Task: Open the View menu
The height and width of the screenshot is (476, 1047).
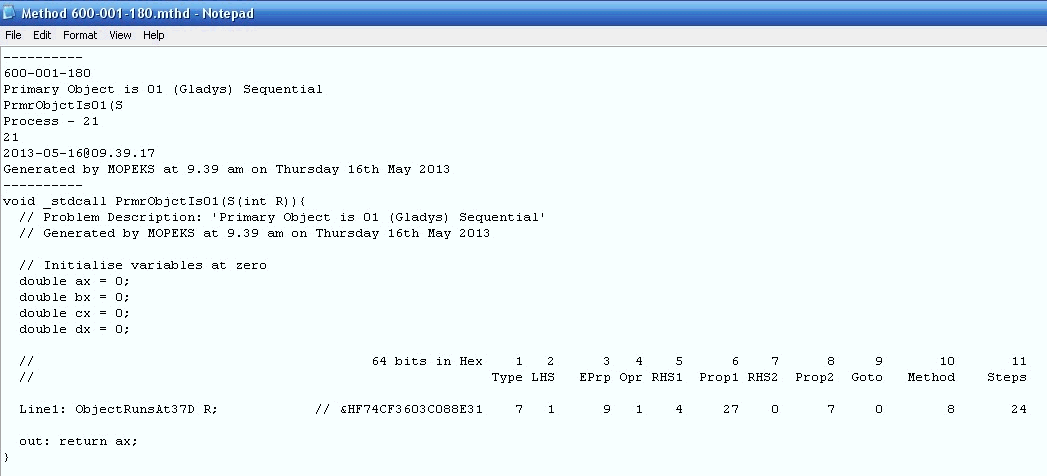Action: (x=120, y=35)
